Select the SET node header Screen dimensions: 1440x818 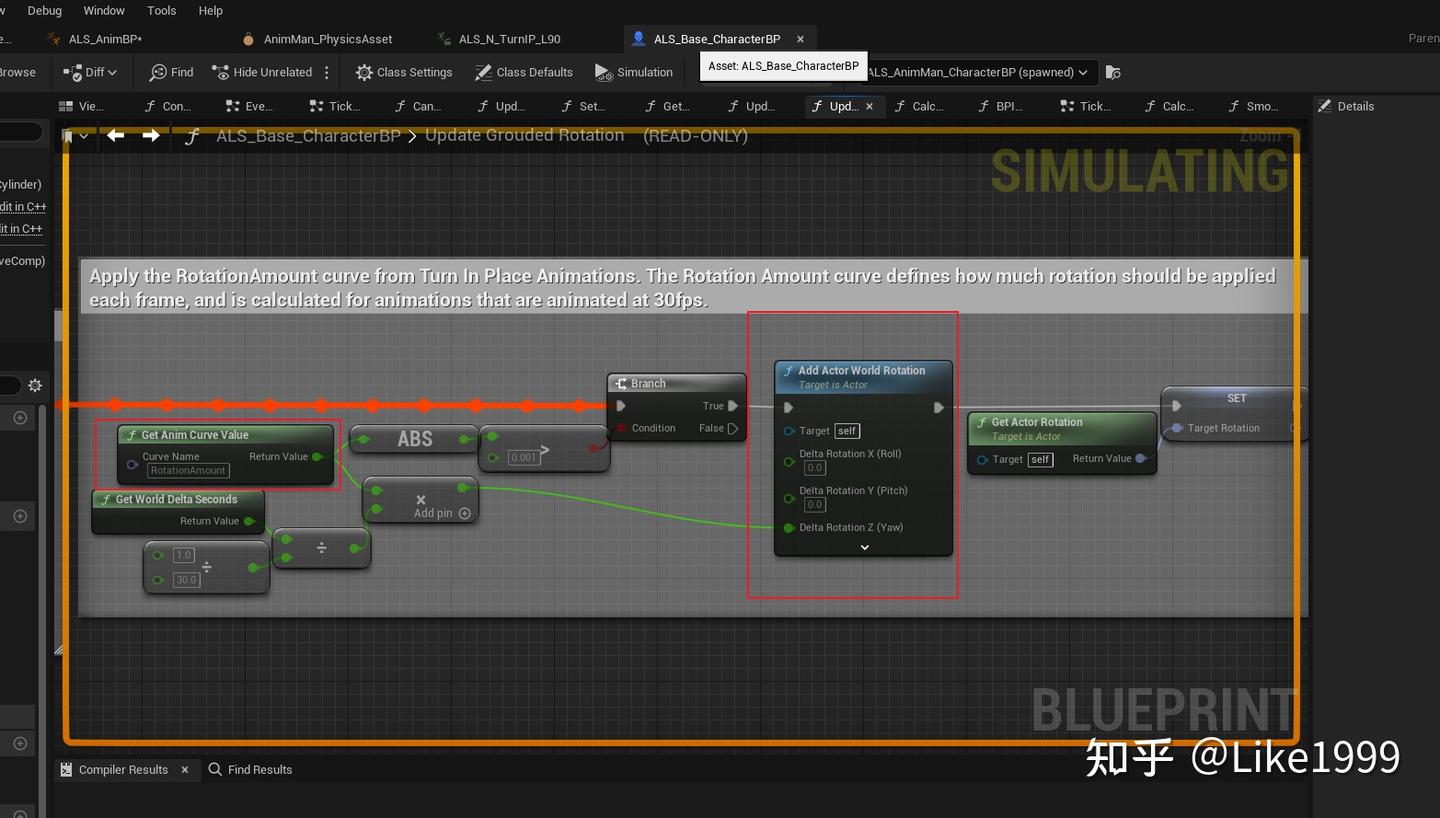point(1236,398)
